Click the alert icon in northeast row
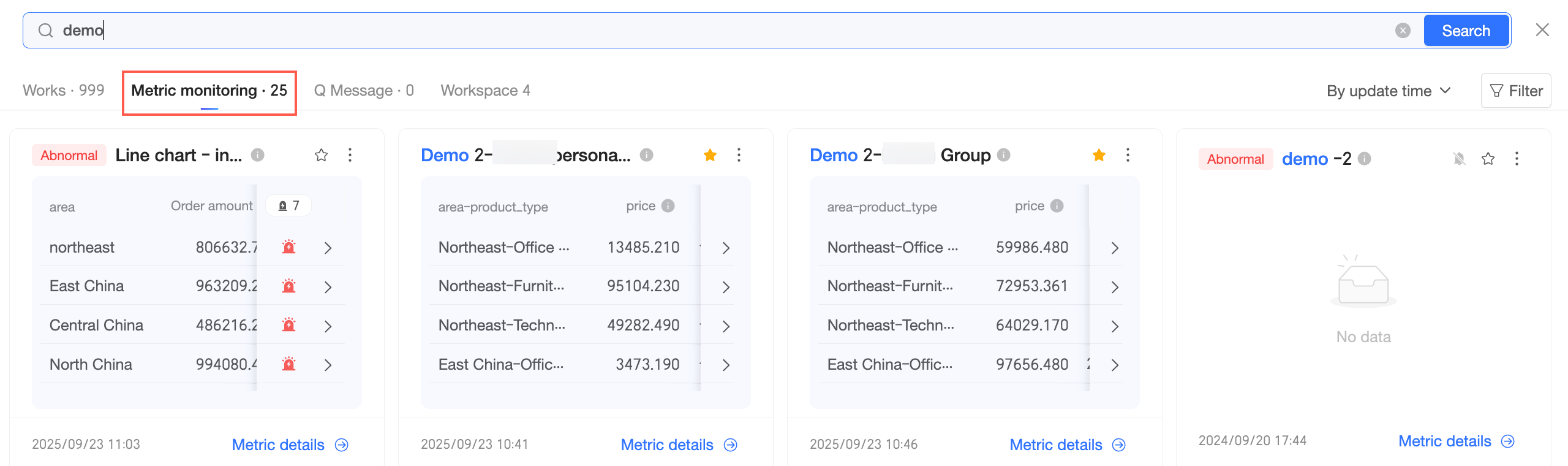1568x466 pixels. coord(288,247)
